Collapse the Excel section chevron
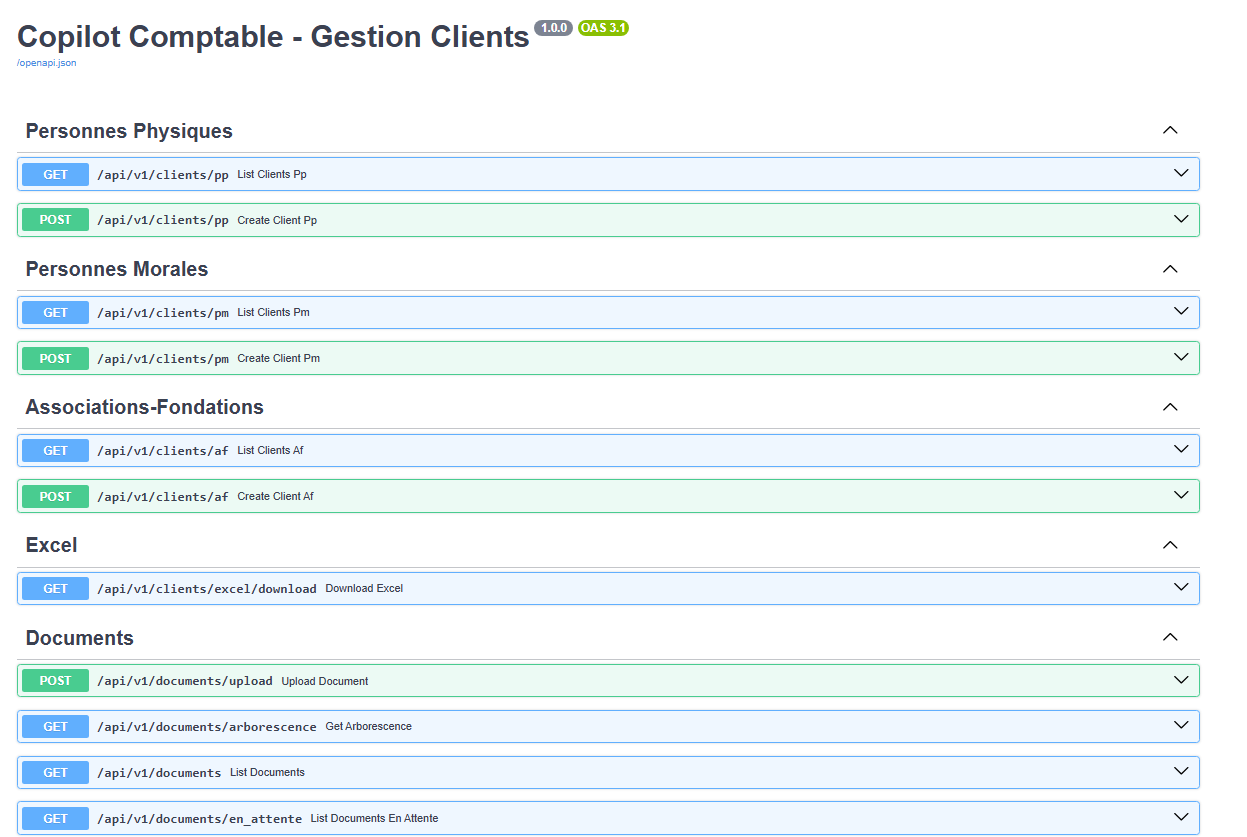Viewport: 1247px width, 837px height. click(x=1170, y=545)
